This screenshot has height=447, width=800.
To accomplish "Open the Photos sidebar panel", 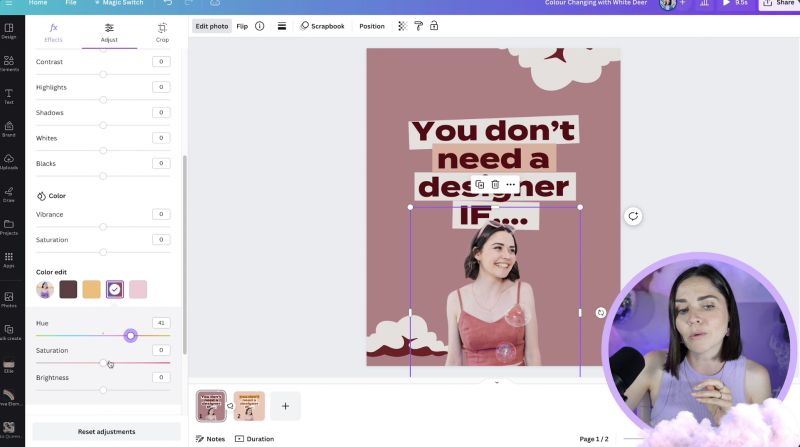I will point(9,300).
